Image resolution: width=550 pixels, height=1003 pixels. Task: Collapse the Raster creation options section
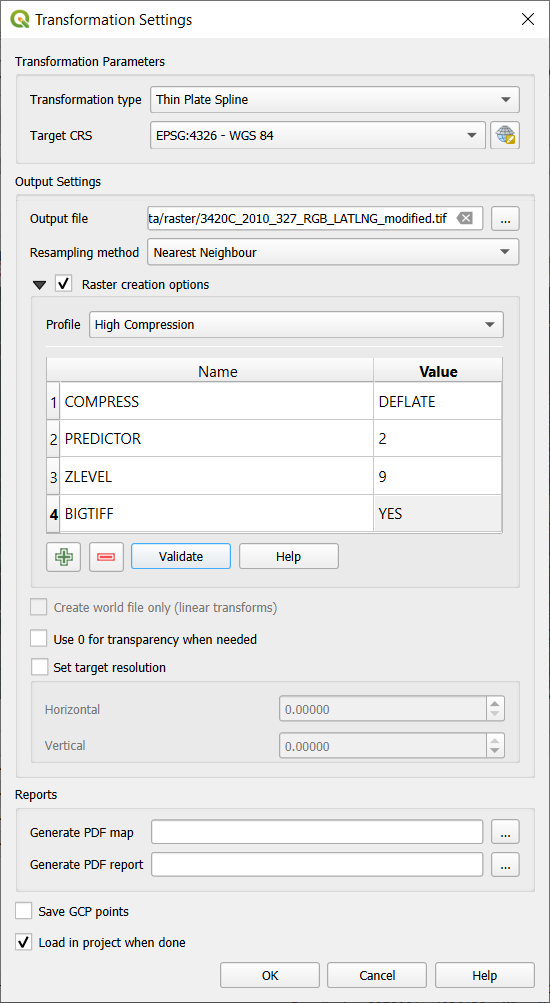pos(40,285)
